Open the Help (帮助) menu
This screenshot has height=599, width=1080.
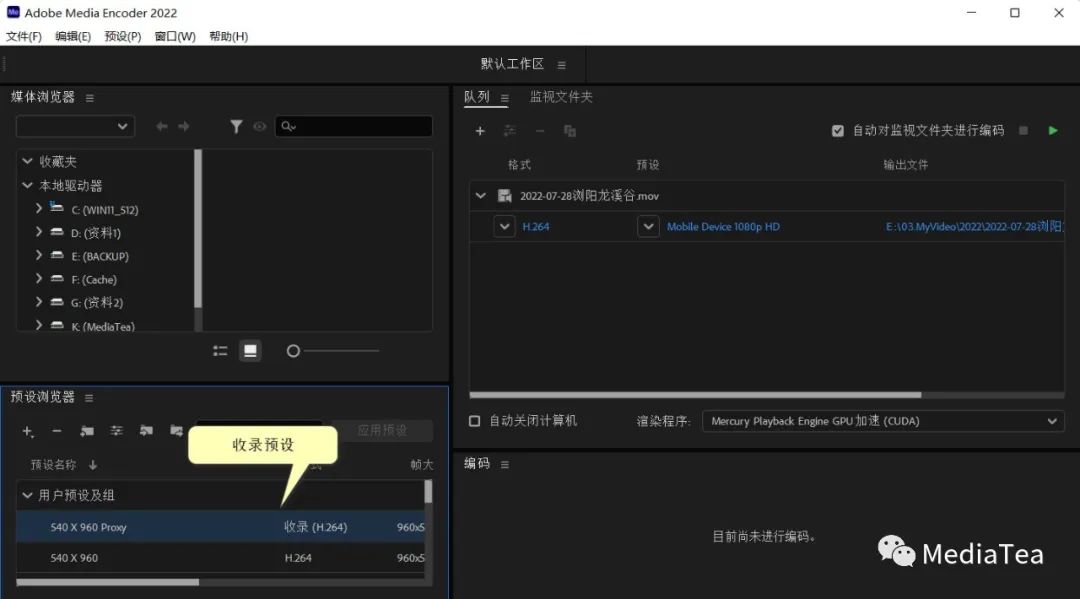point(229,36)
